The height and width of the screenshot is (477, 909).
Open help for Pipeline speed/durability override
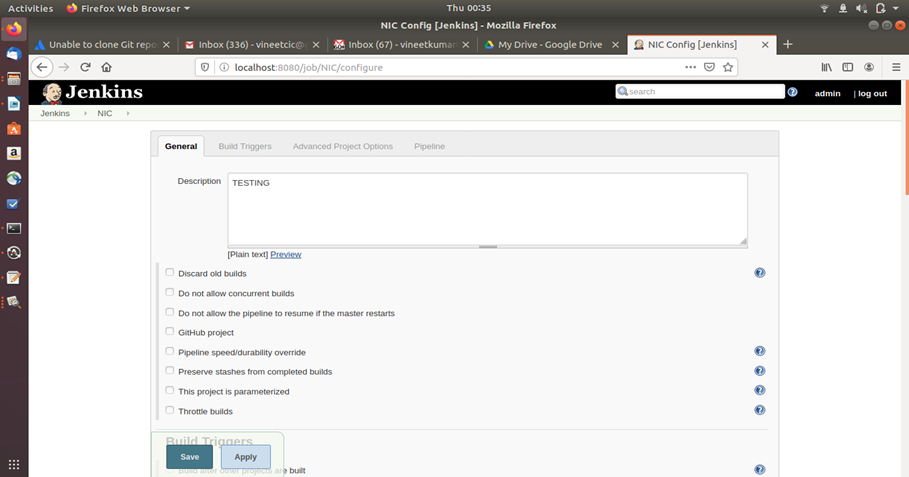tap(759, 351)
